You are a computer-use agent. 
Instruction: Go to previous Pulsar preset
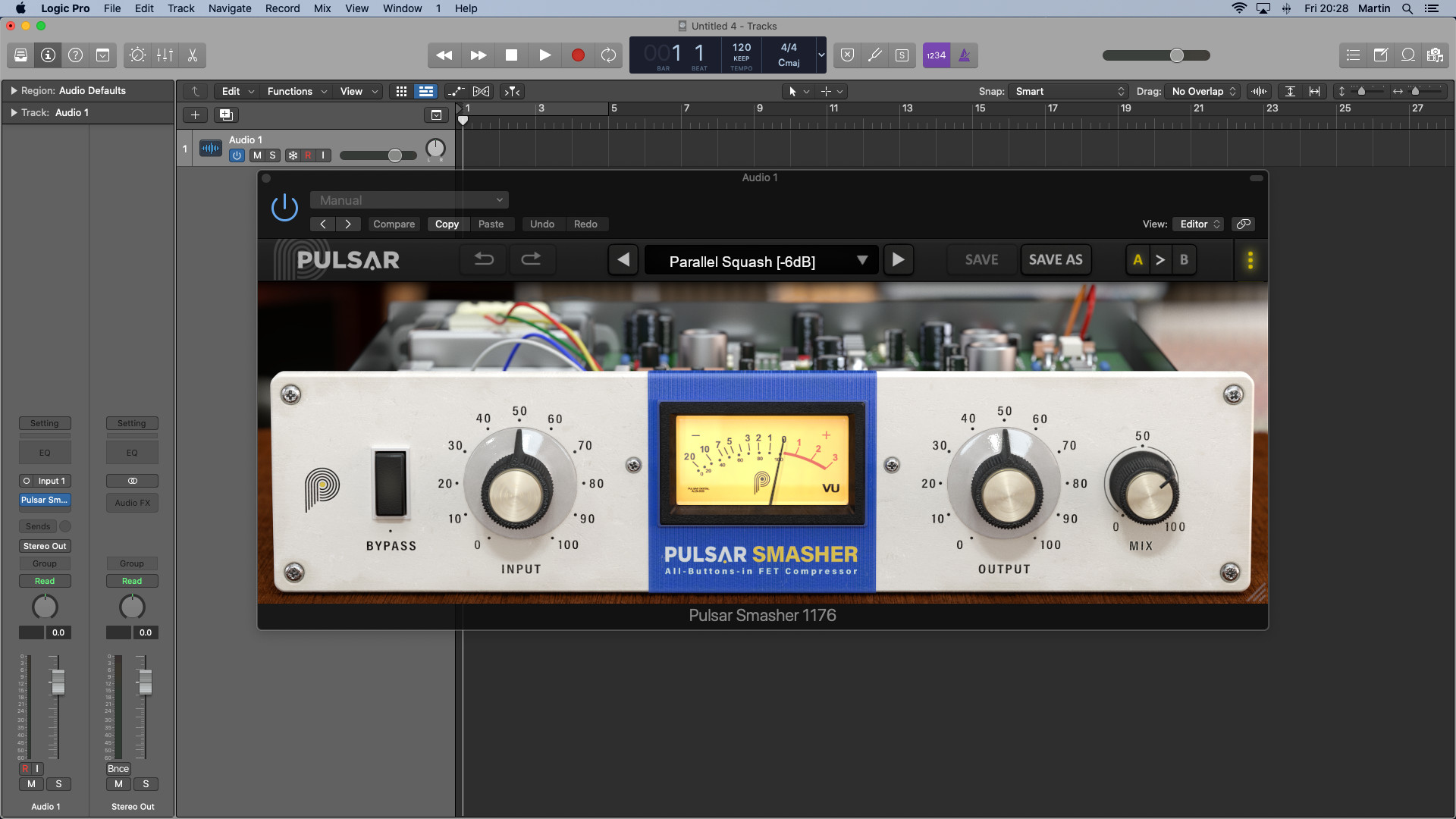tap(623, 259)
